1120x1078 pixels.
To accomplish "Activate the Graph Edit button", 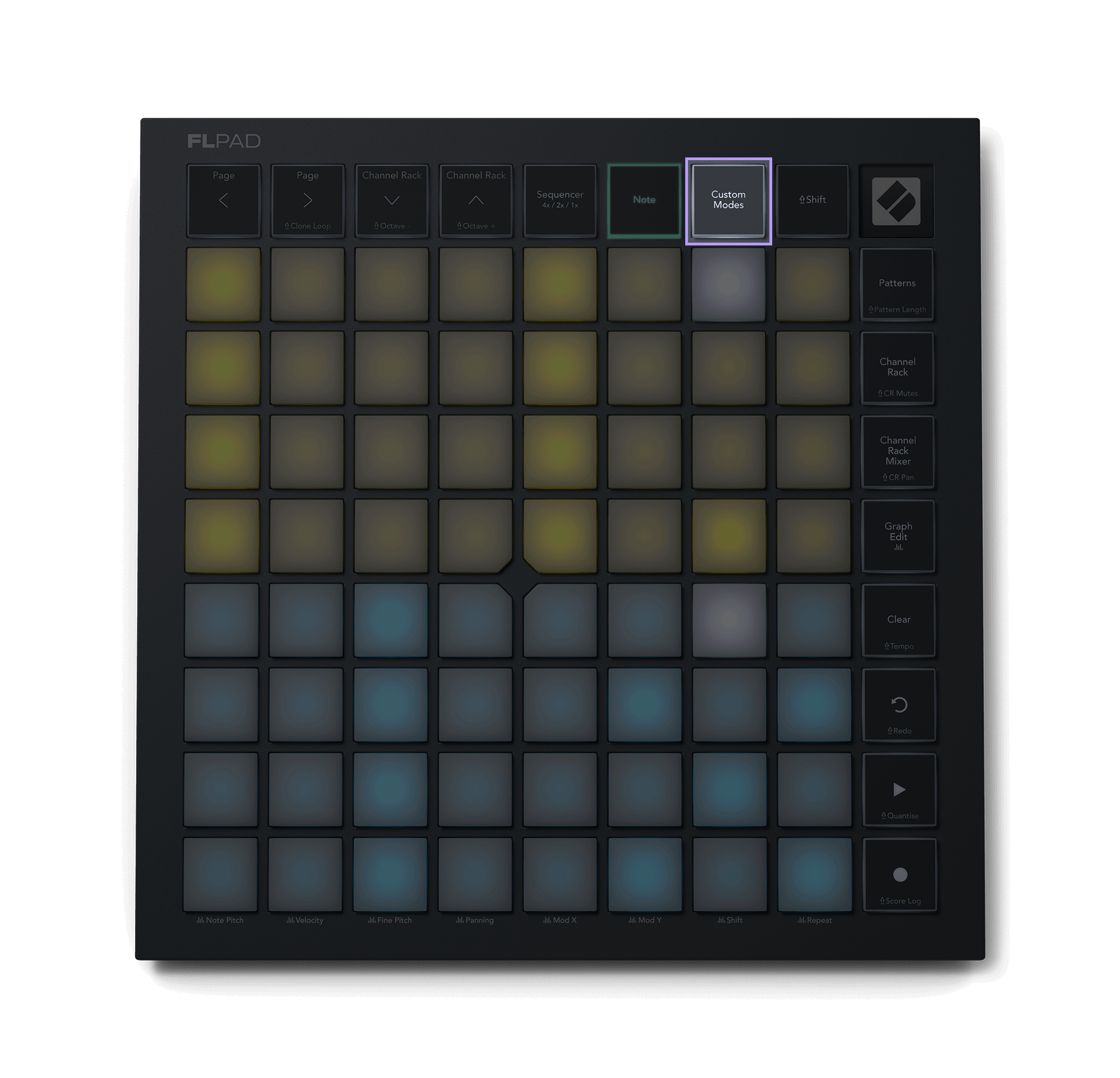I will tap(899, 536).
